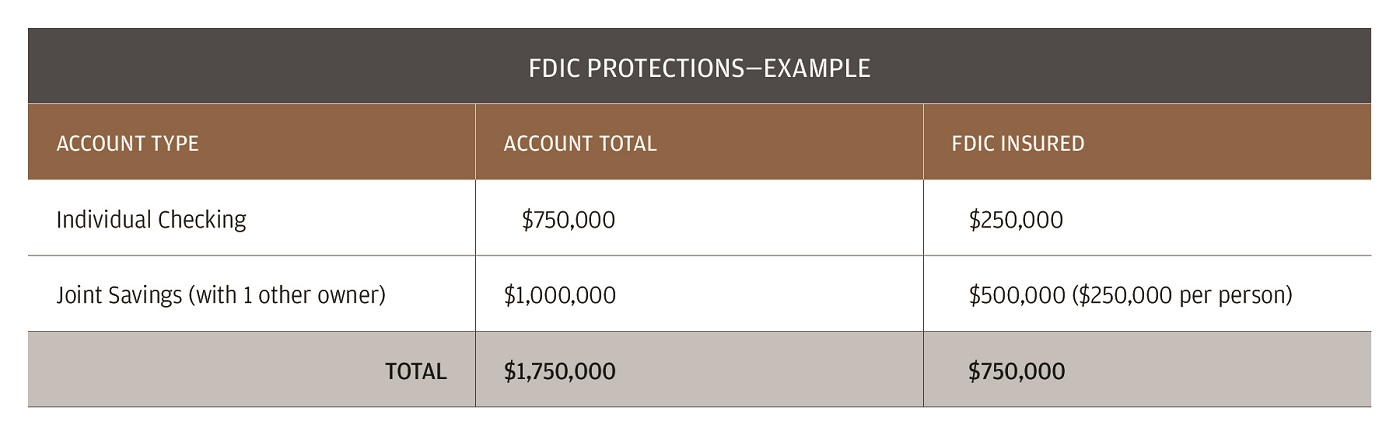The height and width of the screenshot is (435, 1400).
Task: Click the TOTAL label in bottom row
Action: pyautogui.click(x=415, y=371)
